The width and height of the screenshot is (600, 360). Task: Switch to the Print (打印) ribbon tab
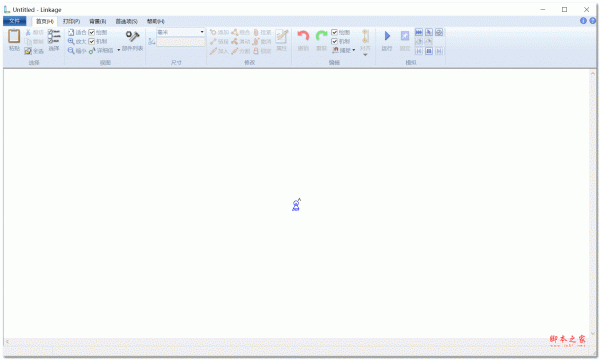pyautogui.click(x=71, y=21)
